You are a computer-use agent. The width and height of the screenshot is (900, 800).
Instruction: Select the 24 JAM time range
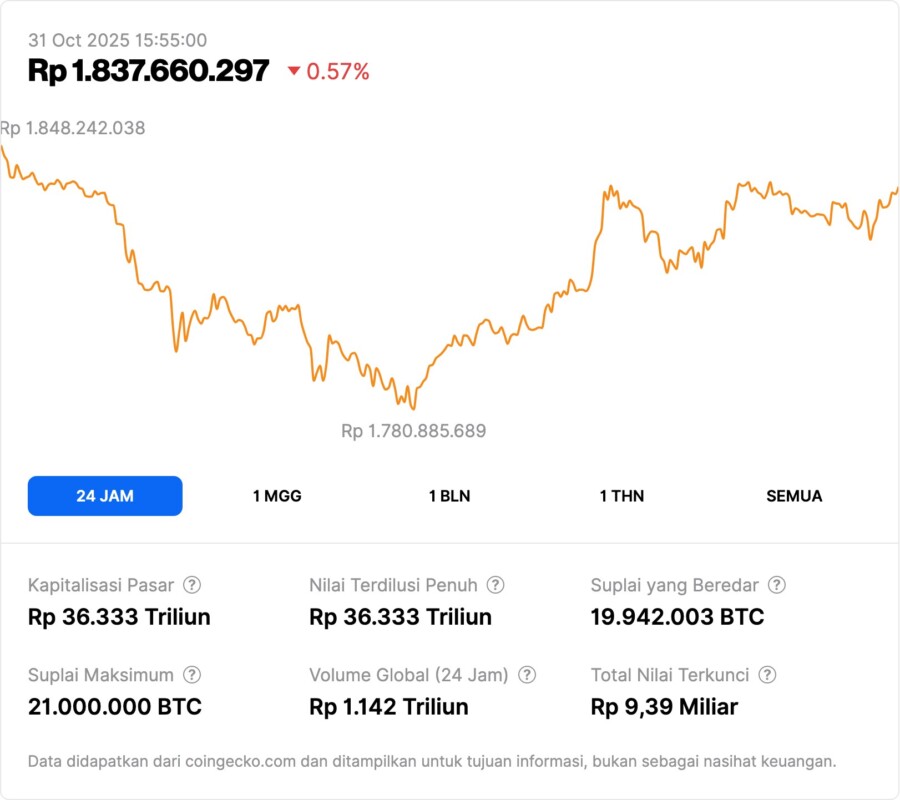105,496
